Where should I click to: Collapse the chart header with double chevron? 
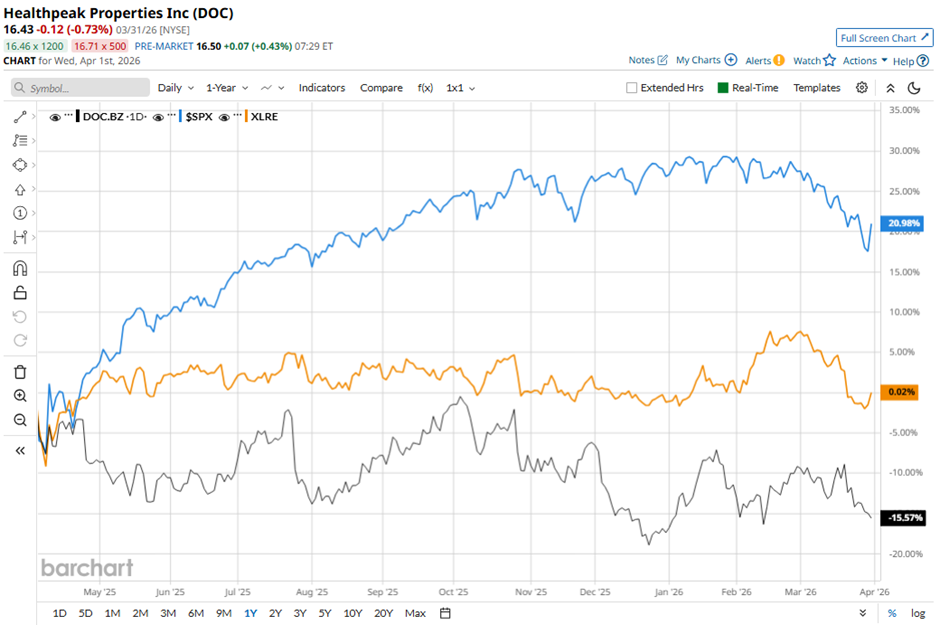pos(890,88)
